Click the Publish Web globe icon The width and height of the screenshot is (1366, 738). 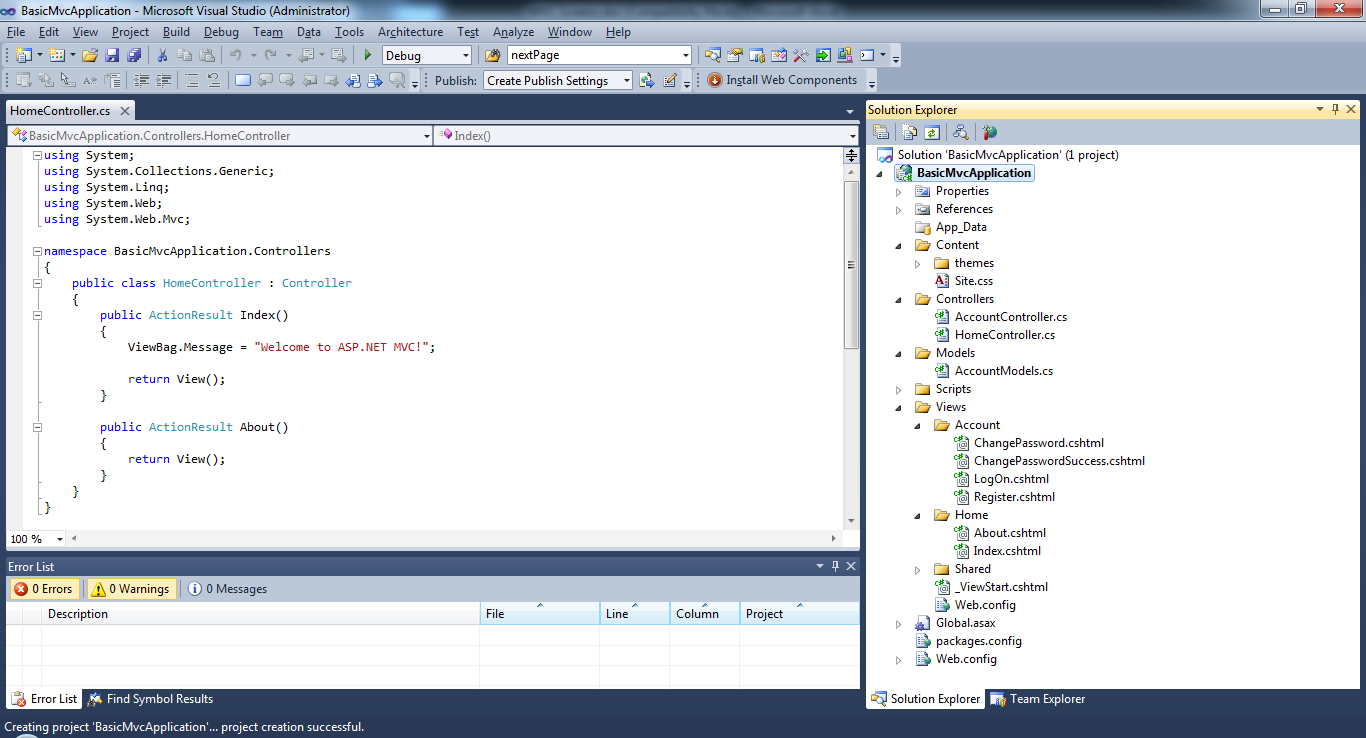(647, 80)
